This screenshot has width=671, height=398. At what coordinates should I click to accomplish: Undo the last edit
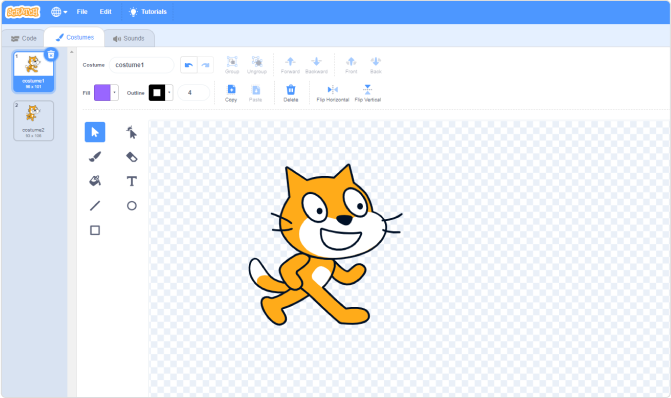(x=189, y=65)
